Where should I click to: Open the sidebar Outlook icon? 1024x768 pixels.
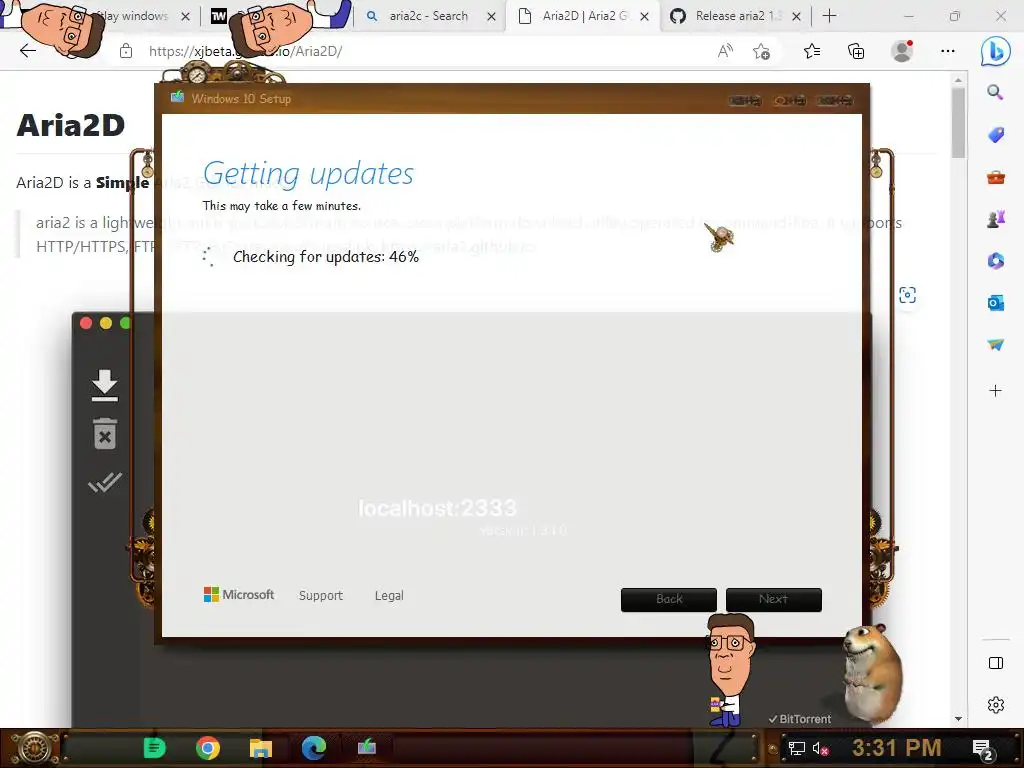click(995, 302)
